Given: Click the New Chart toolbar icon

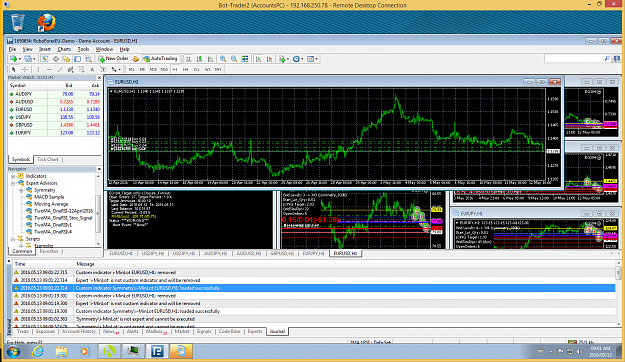Looking at the screenshot, I should (15, 59).
